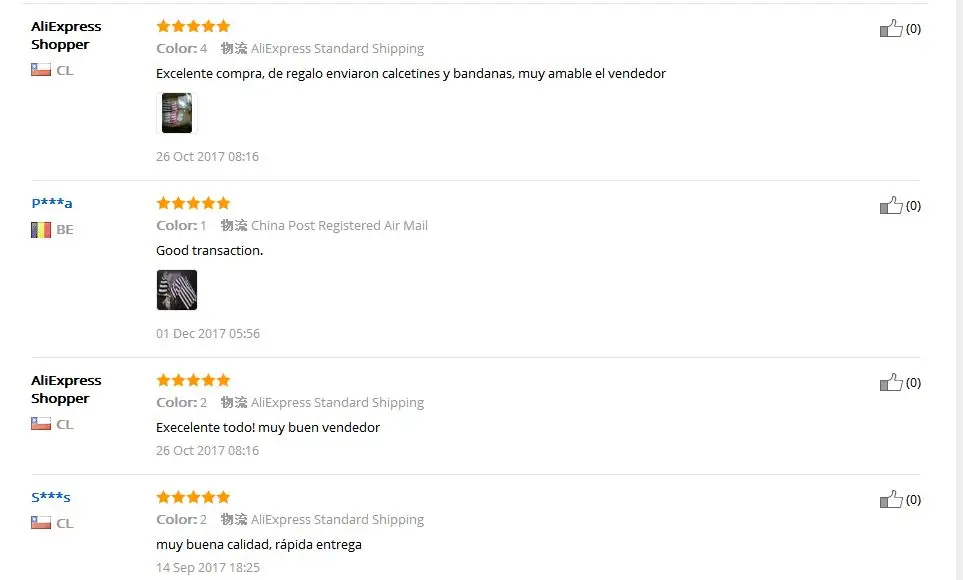Click thumbs-up on 'Execelente todo!' review
This screenshot has width=963, height=580.
[x=890, y=382]
